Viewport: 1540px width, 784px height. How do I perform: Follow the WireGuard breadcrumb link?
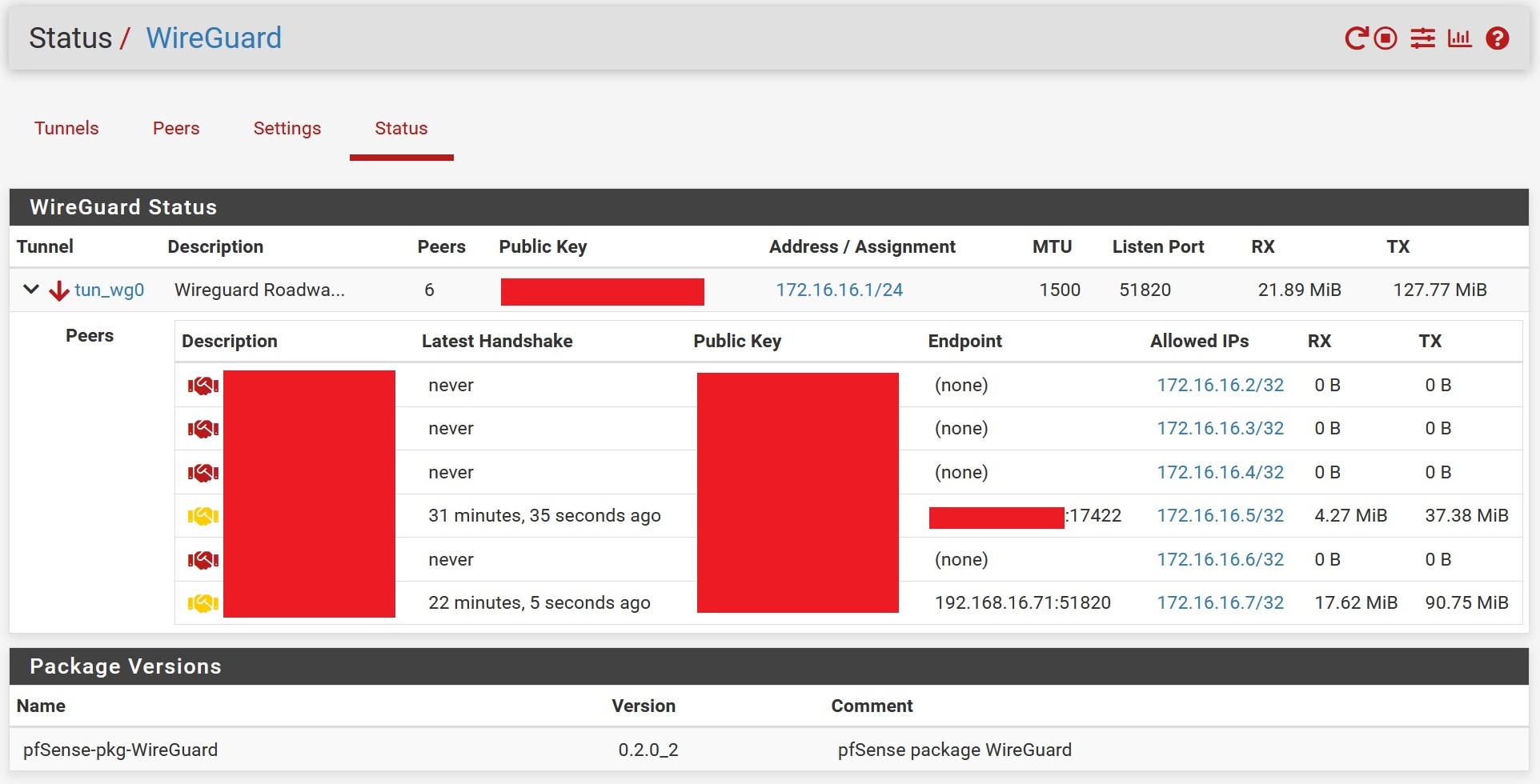tap(214, 38)
